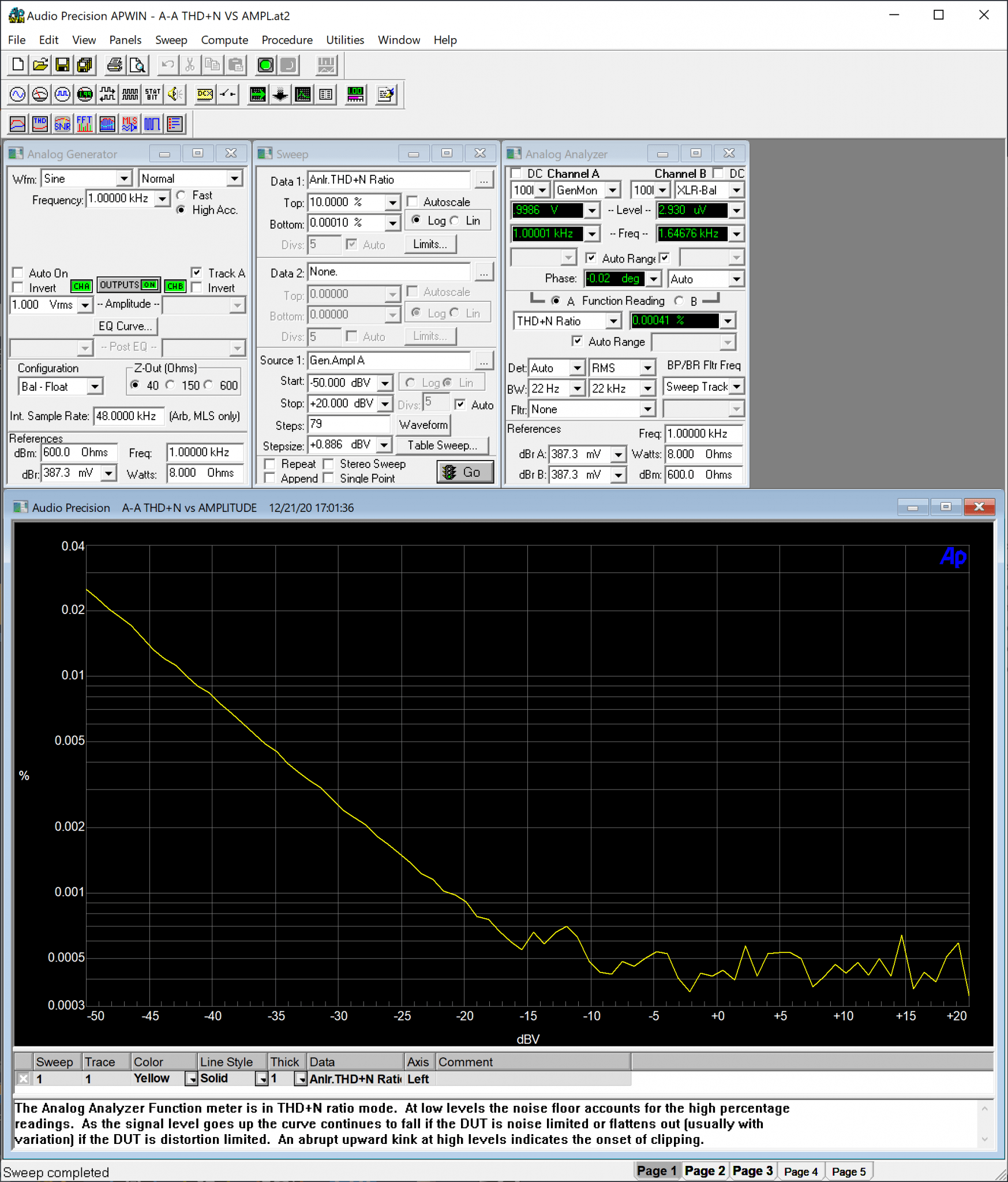Click the Open file folder icon
Screen dimensions: 1008x1182
[40, 65]
